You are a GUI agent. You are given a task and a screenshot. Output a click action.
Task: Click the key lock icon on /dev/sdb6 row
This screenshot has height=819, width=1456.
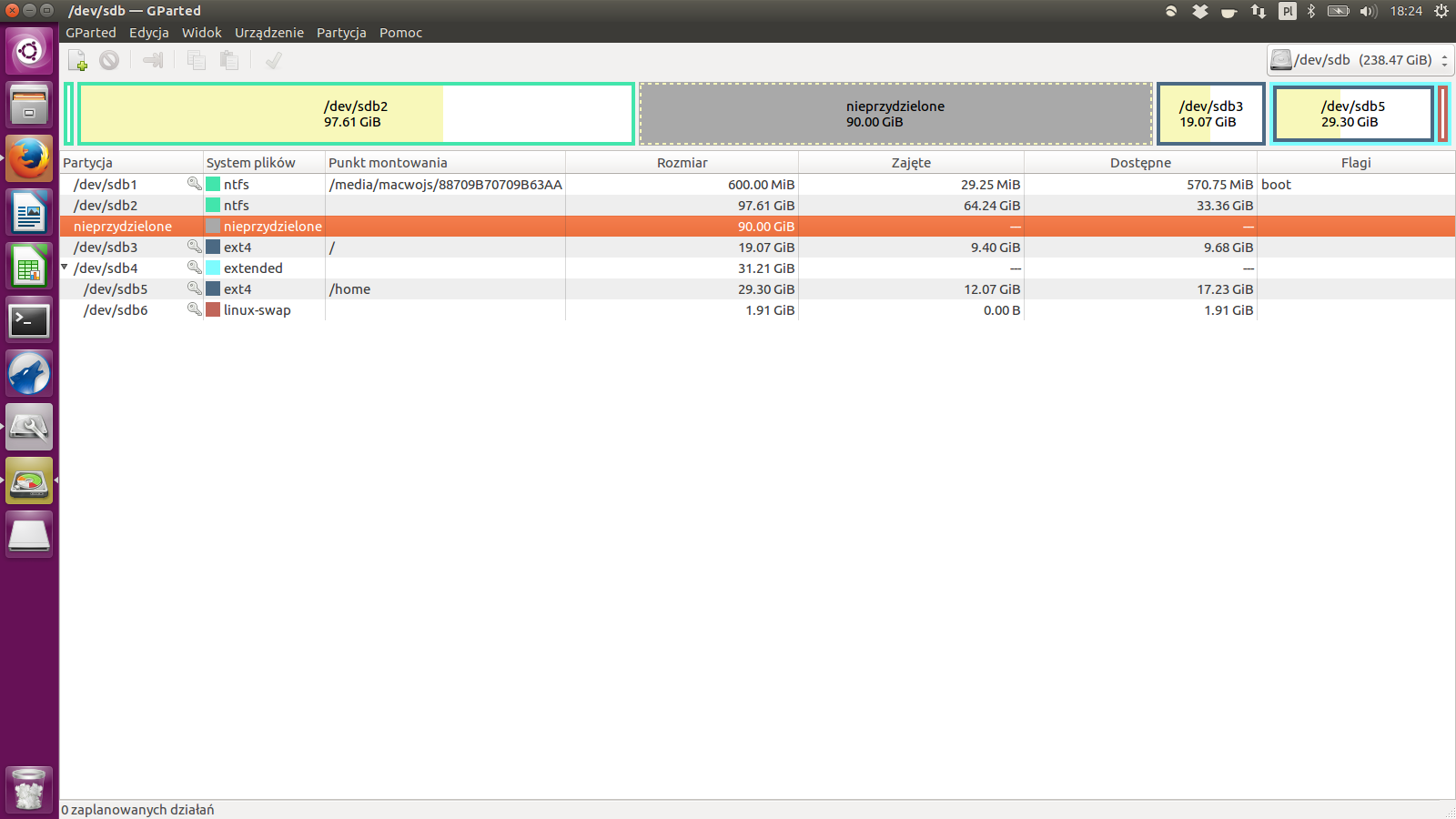[194, 309]
